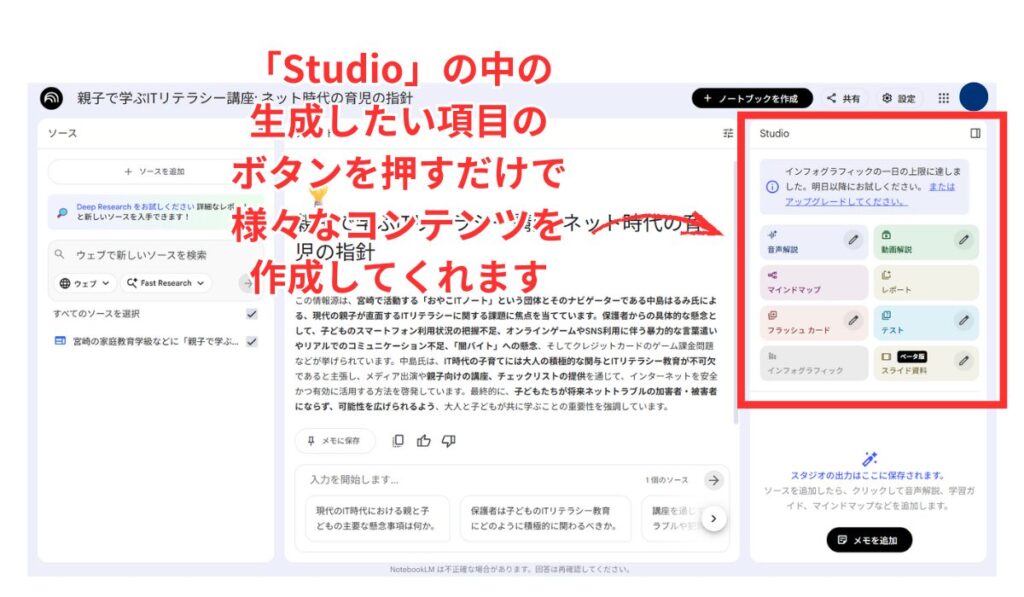Copy the summary with the copy icon
The image size is (1024, 597).
(x=399, y=441)
